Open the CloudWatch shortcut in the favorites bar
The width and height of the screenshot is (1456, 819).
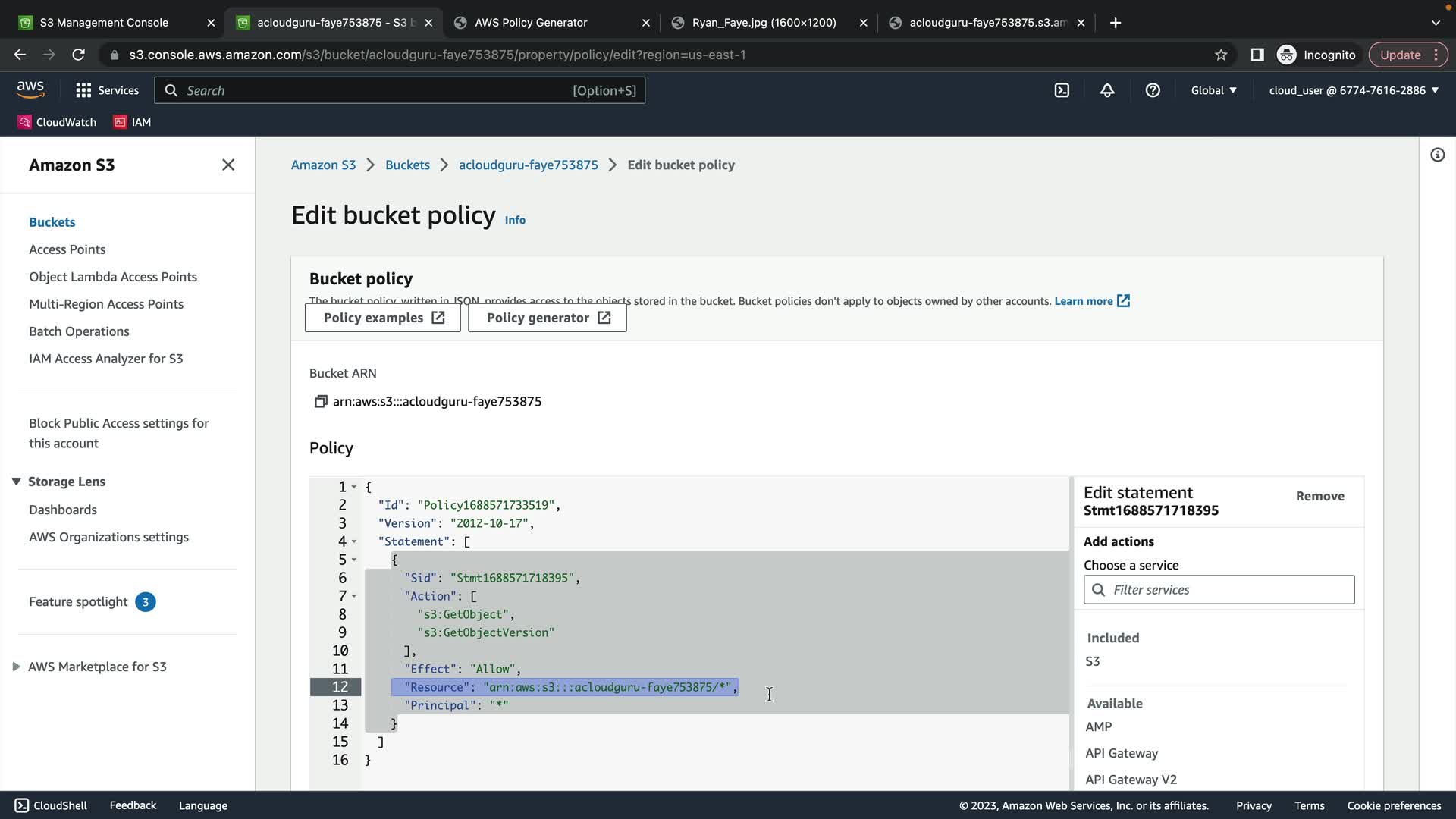(x=57, y=122)
